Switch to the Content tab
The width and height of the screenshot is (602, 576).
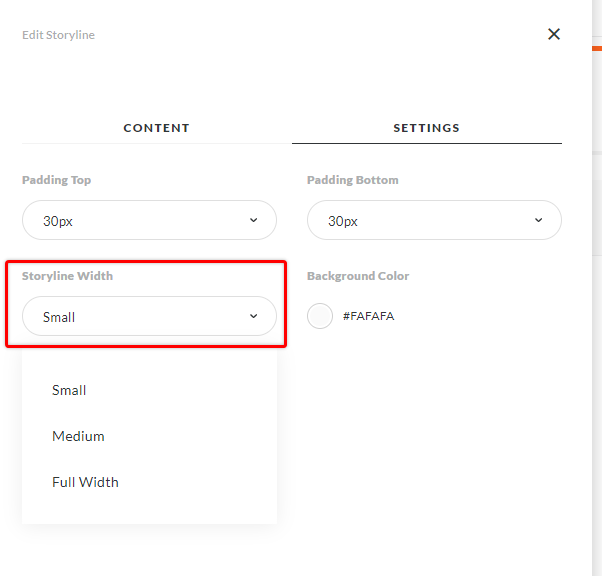156,128
